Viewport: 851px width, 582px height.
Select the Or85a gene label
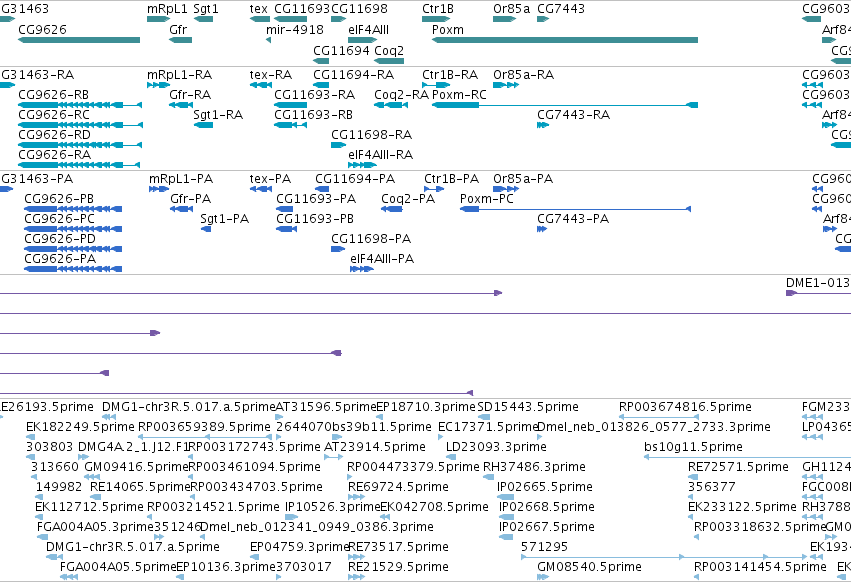(511, 9)
